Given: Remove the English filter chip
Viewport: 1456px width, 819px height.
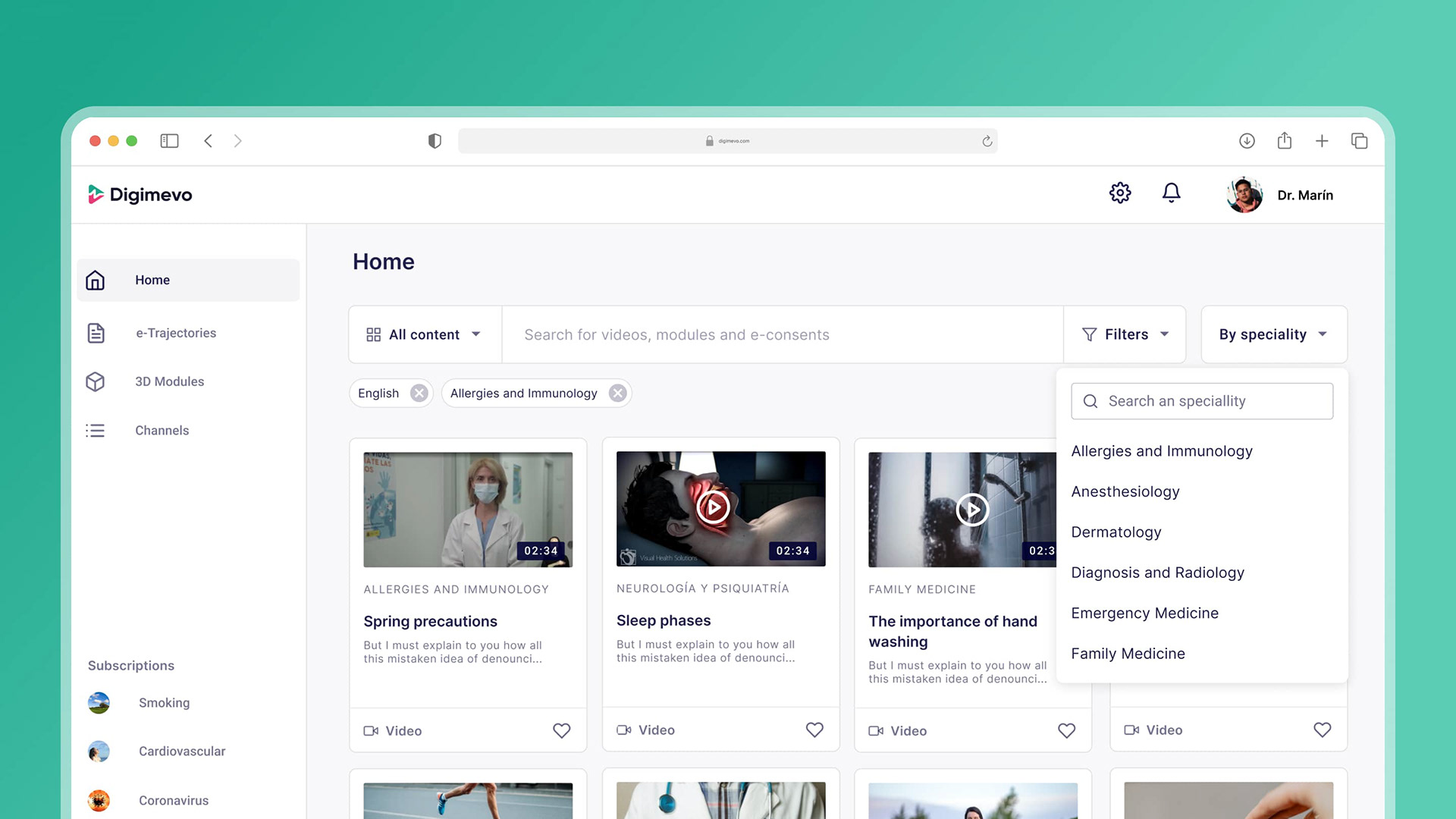Looking at the screenshot, I should click(x=419, y=393).
